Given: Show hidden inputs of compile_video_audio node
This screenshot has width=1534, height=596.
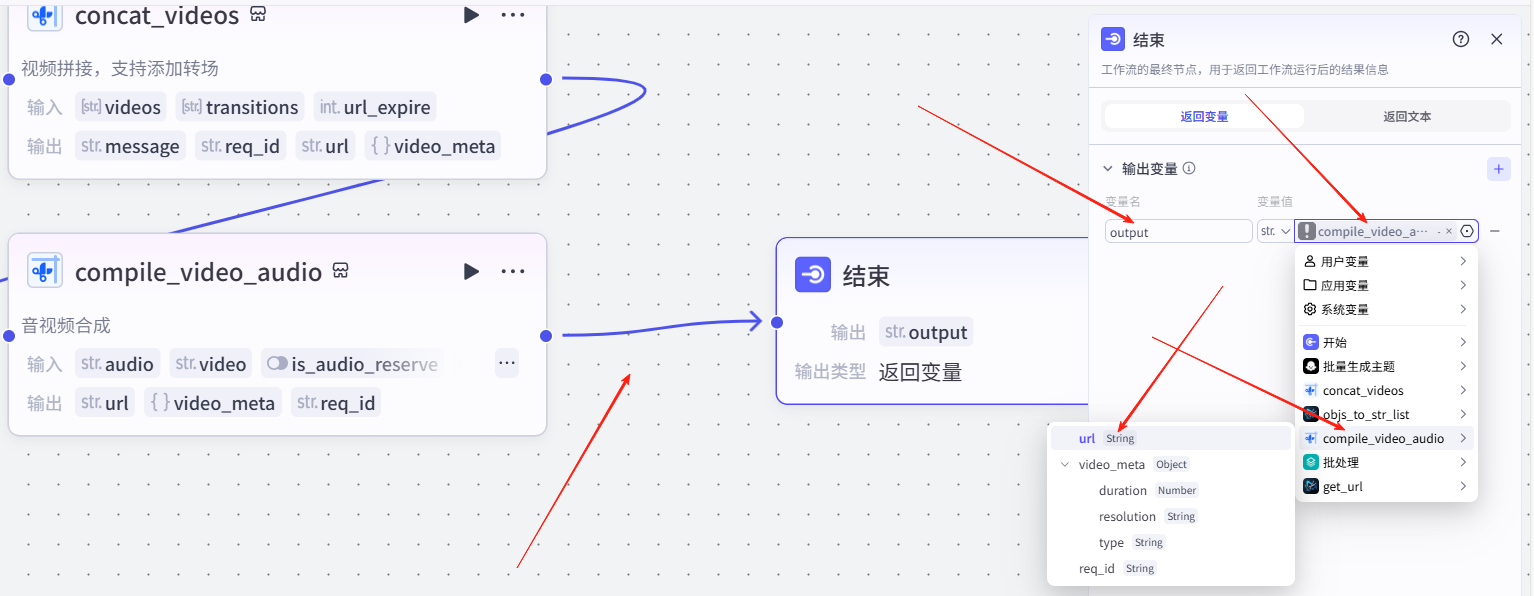Looking at the screenshot, I should (x=507, y=363).
